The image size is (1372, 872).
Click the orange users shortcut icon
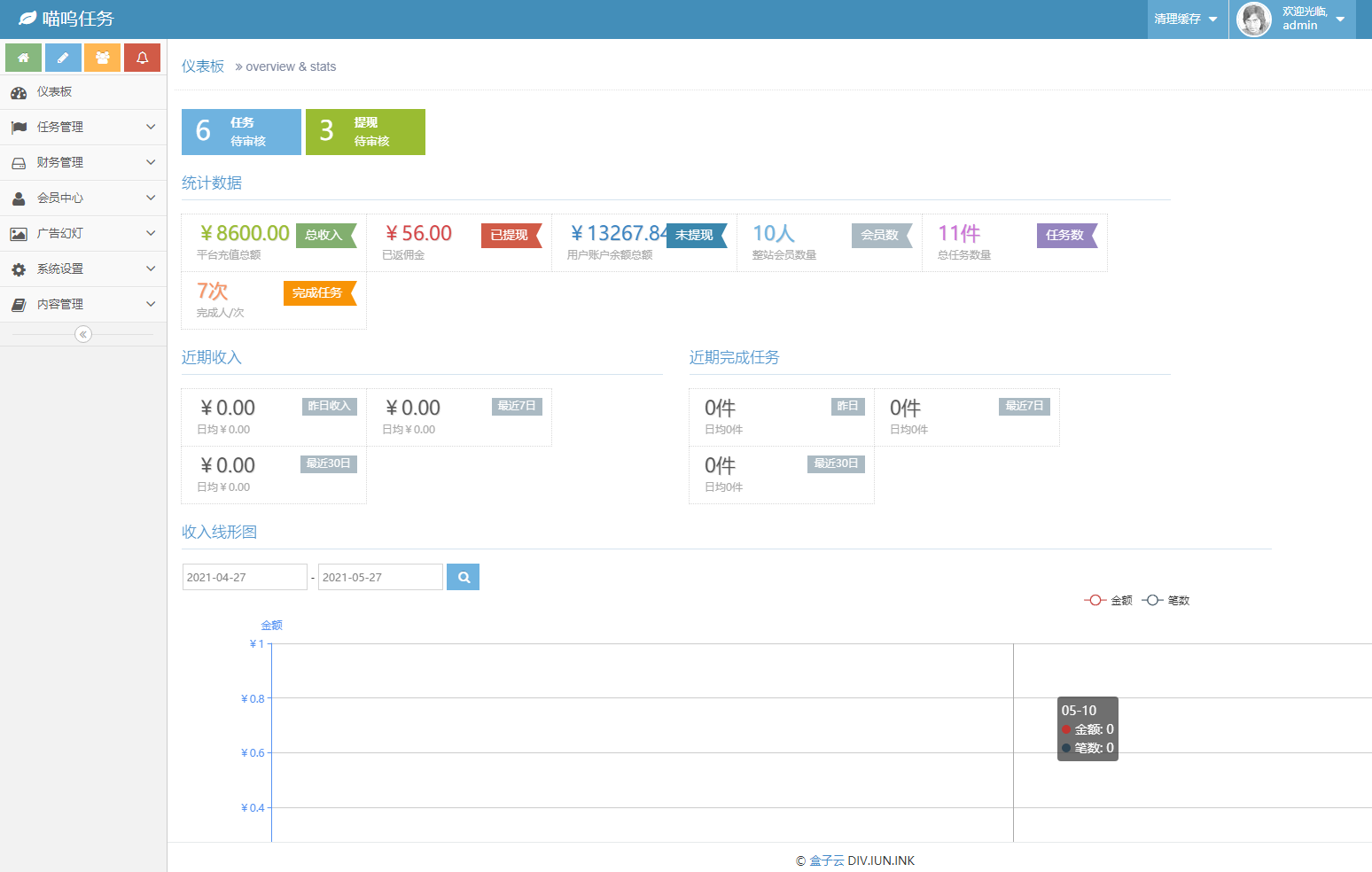(x=103, y=58)
